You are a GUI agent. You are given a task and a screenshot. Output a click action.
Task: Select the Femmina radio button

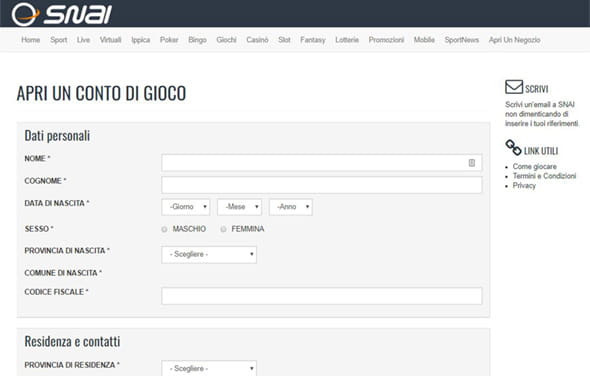tap(223, 229)
